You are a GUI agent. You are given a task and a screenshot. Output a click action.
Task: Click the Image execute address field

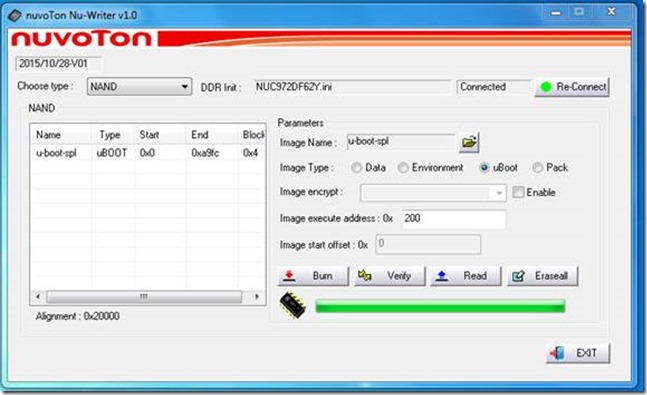click(x=454, y=219)
